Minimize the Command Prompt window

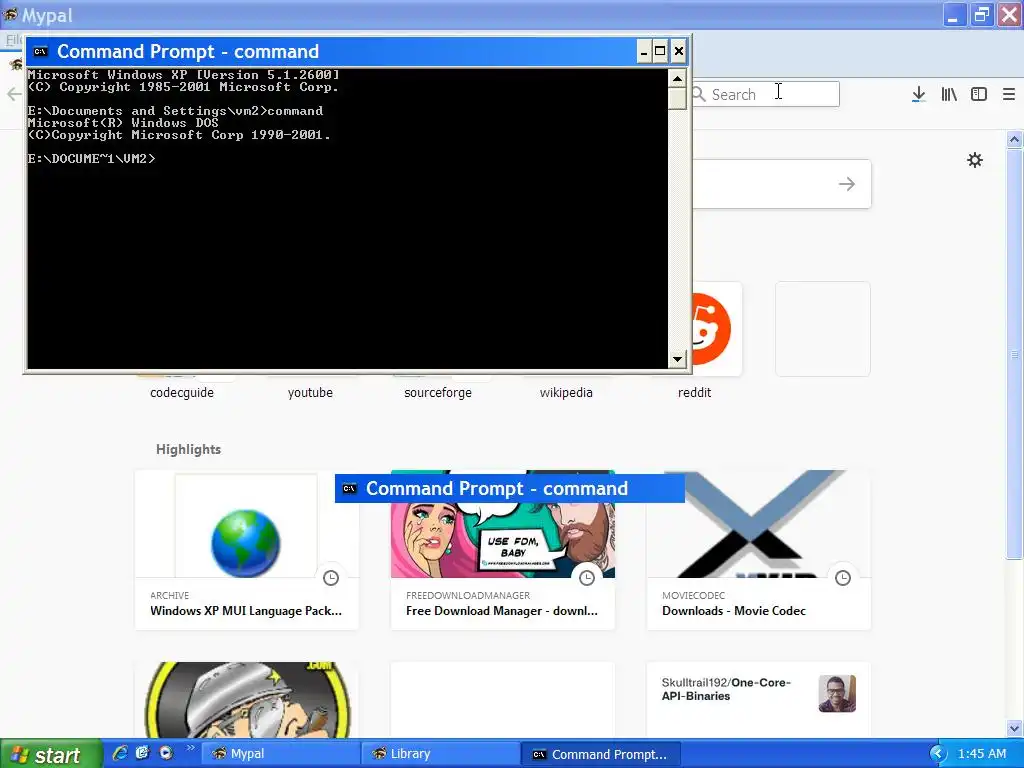pos(644,52)
